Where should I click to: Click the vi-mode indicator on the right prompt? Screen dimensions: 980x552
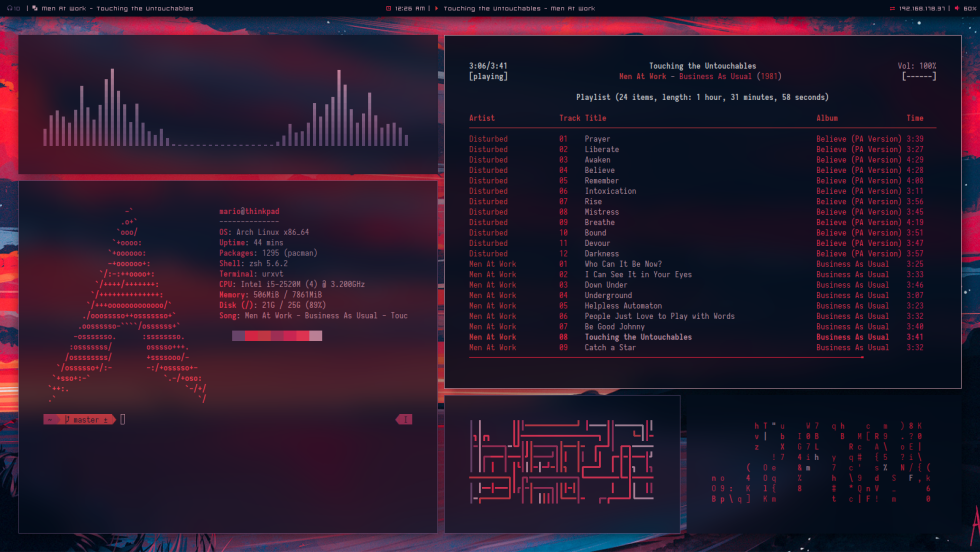pyautogui.click(x=404, y=419)
